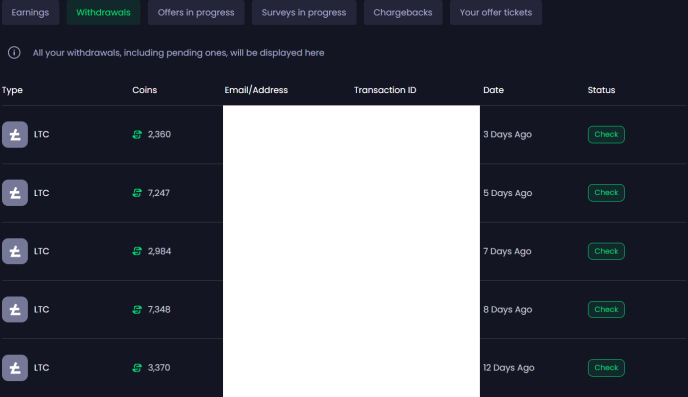Click the Email/Address column header
The image size is (688, 397).
click(256, 90)
